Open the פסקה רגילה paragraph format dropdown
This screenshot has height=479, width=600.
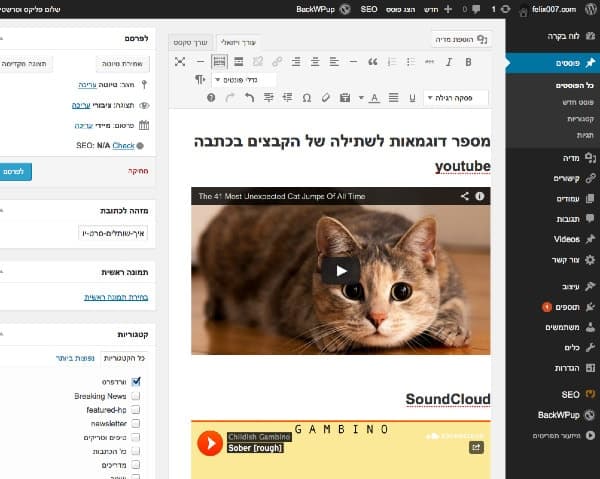[456, 98]
